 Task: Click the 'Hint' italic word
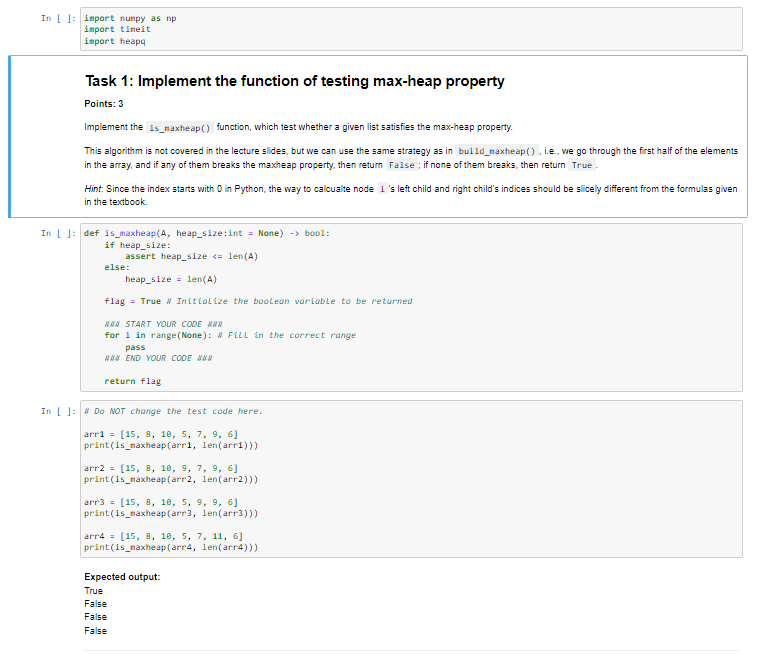(93, 189)
